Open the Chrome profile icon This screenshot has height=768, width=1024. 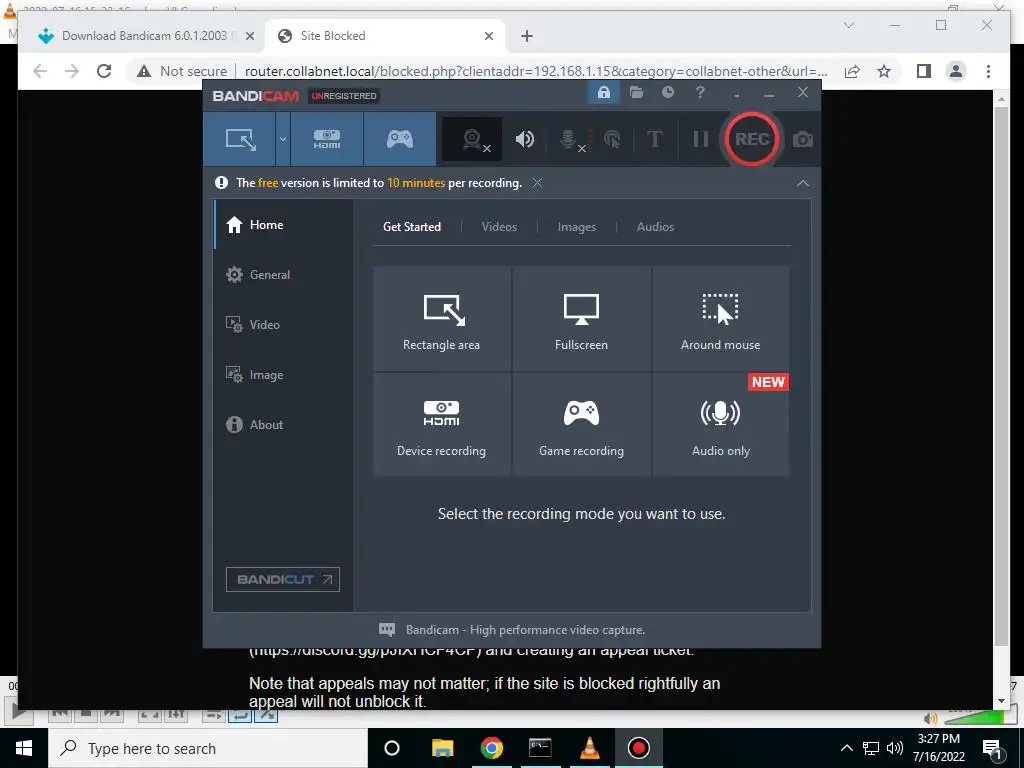(x=955, y=71)
